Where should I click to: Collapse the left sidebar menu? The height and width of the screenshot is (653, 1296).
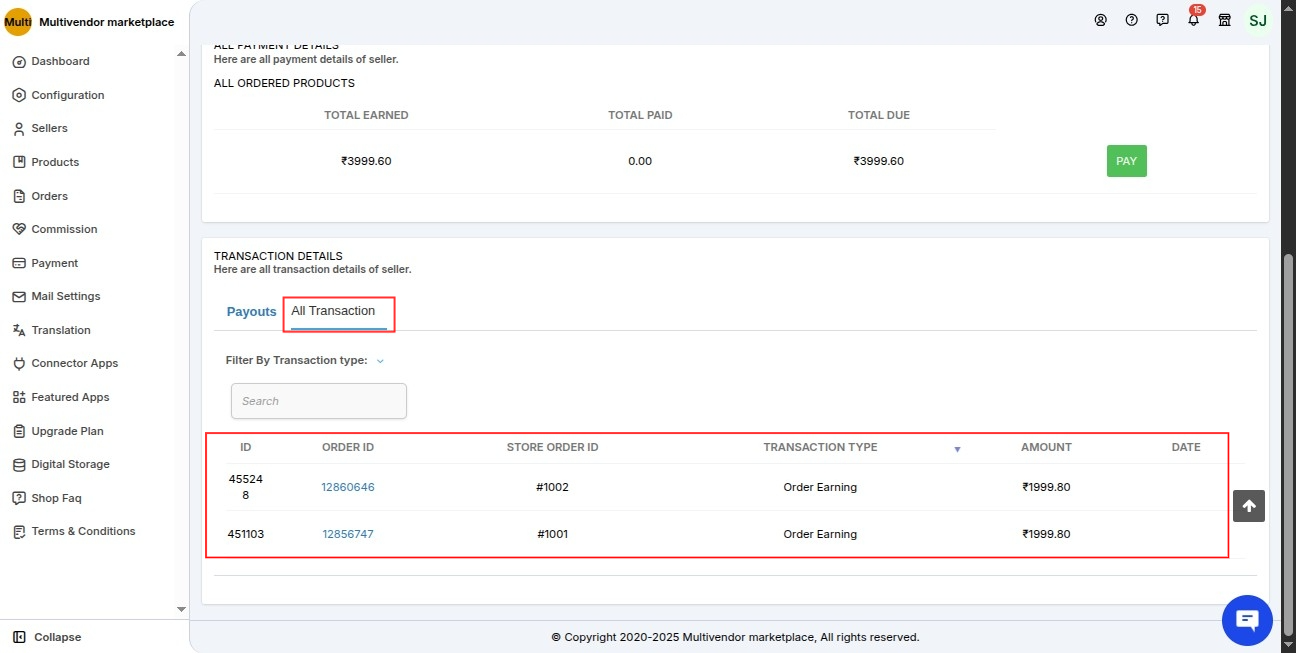(47, 637)
